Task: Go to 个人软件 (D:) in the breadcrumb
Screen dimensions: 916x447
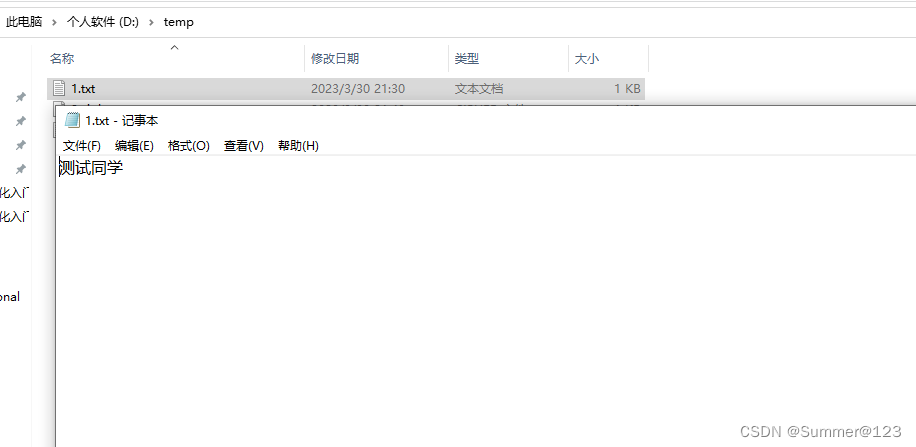Action: click(103, 22)
